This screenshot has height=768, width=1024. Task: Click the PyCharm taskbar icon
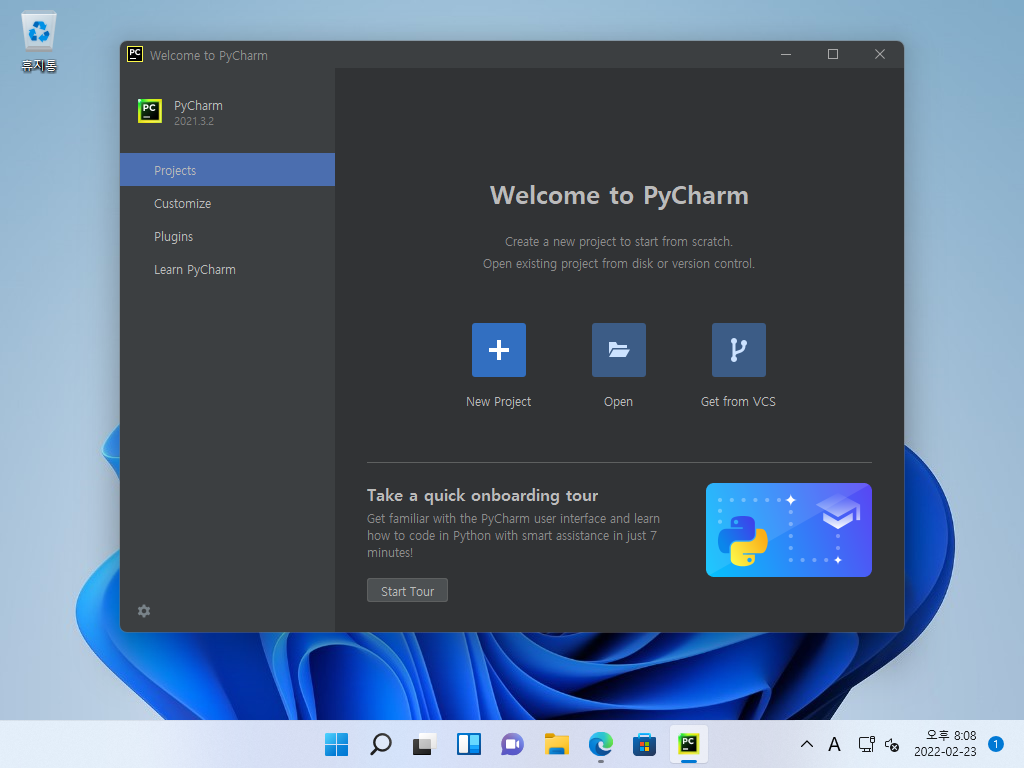tap(688, 744)
